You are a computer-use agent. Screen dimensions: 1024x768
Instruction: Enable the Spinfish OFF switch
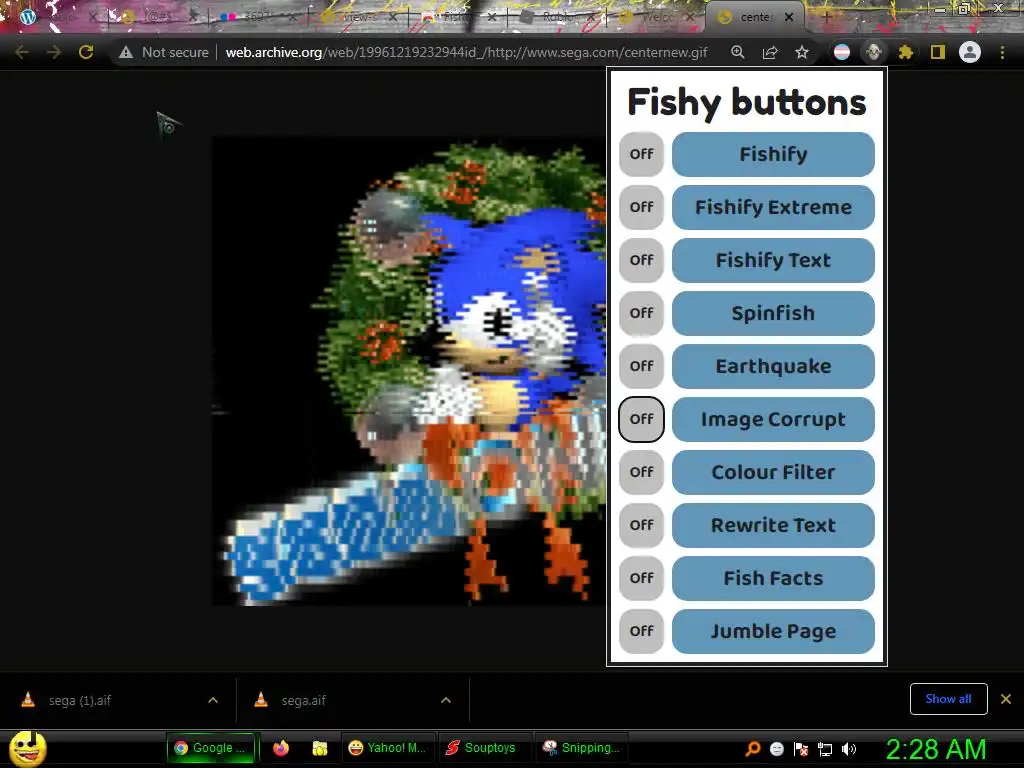point(641,313)
